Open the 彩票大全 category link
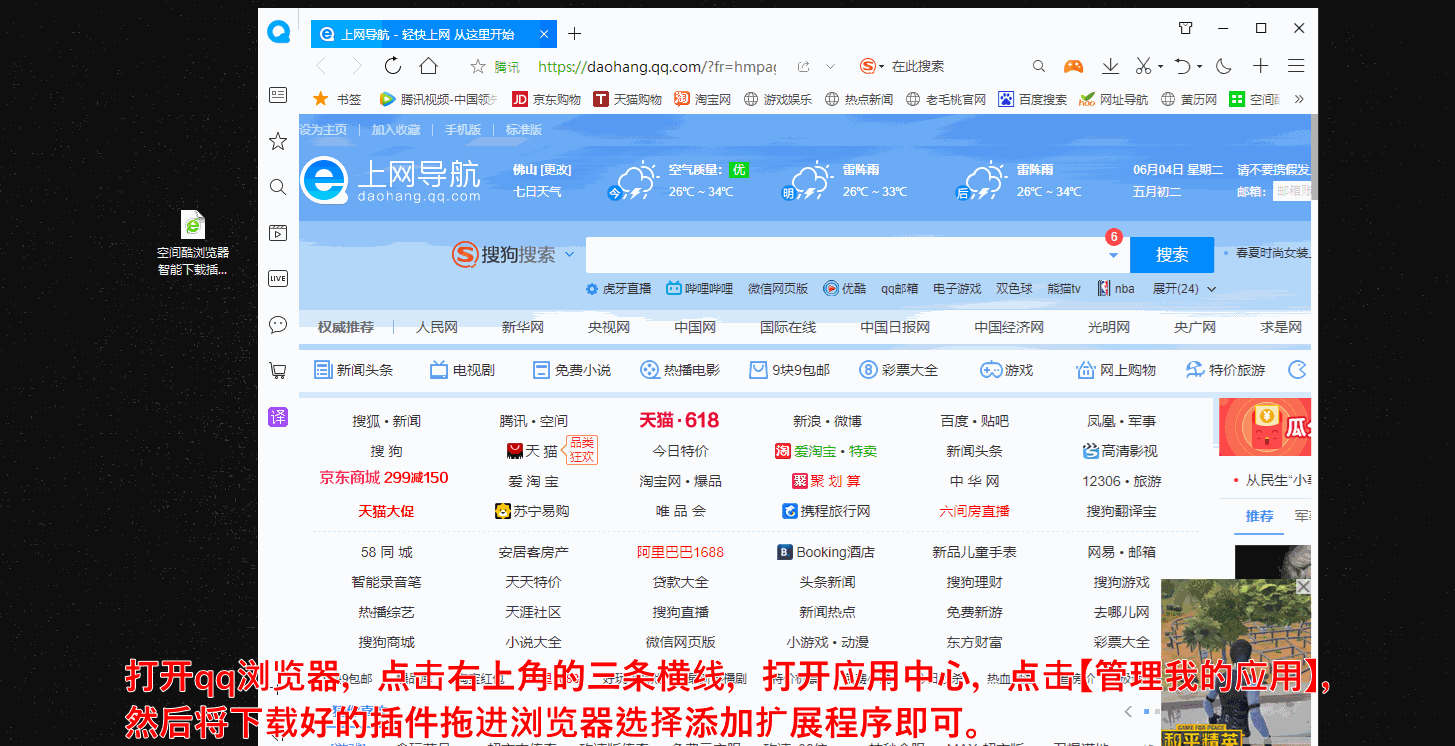Image resolution: width=1455 pixels, height=746 pixels. pyautogui.click(x=899, y=370)
